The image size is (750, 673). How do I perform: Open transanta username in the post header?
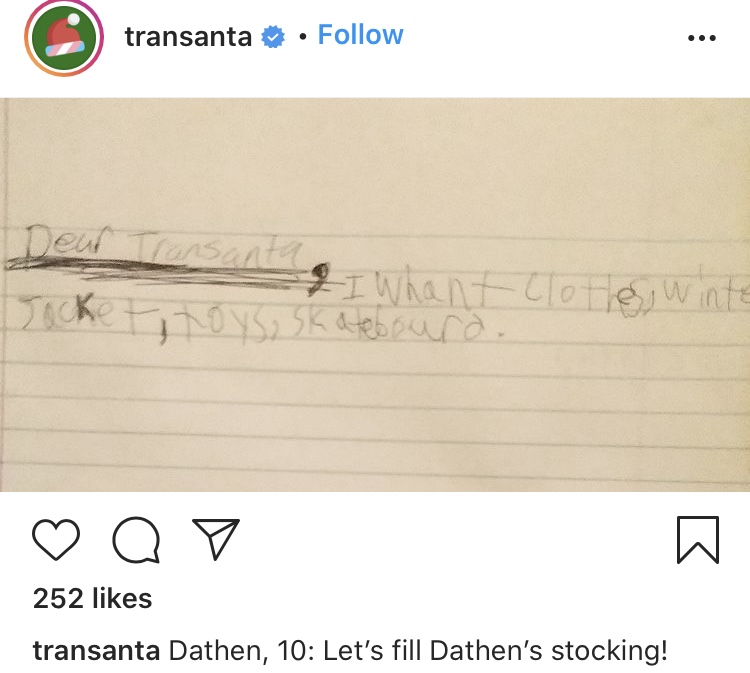tap(188, 37)
